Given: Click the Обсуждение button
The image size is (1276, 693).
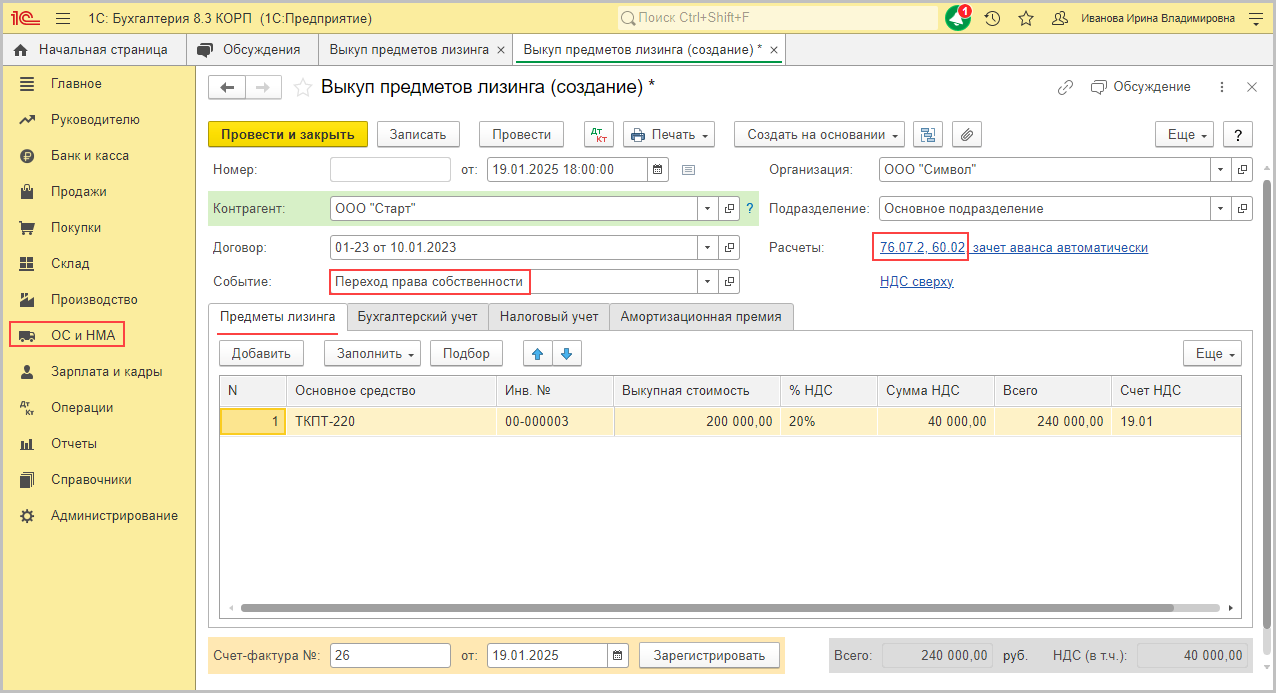Looking at the screenshot, I should coord(1140,87).
